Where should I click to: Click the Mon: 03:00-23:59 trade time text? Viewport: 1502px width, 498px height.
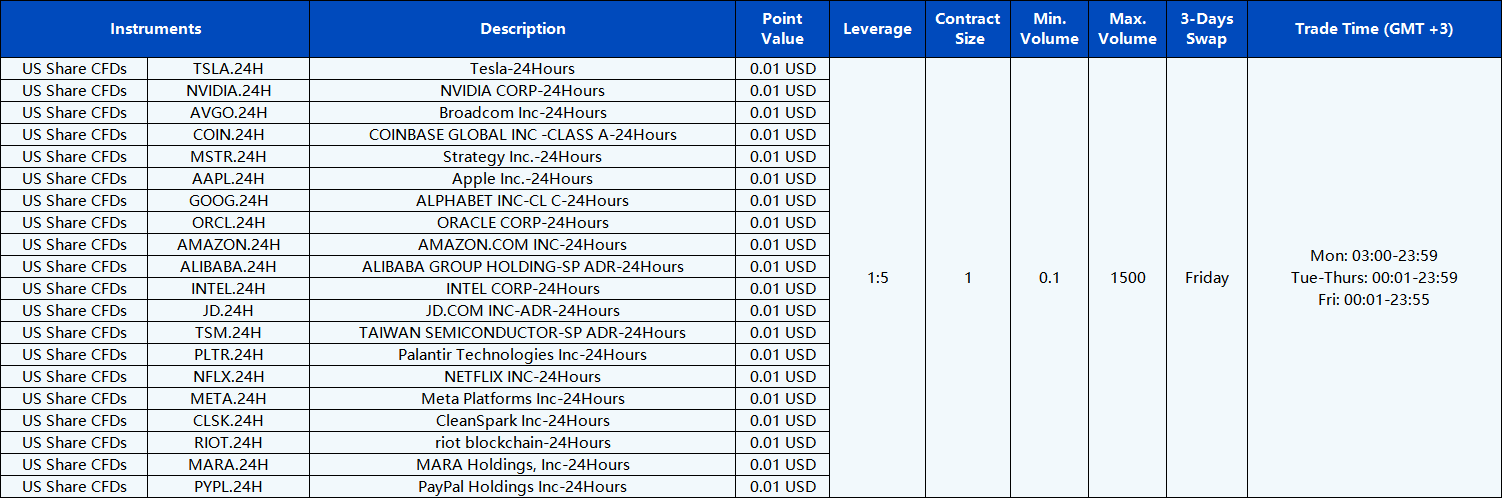[x=1373, y=256]
